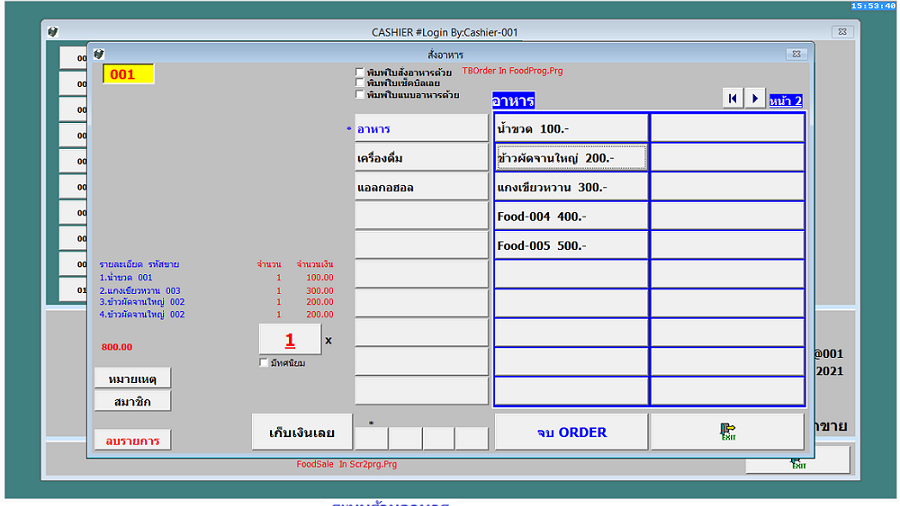Open the หมายเหตุ remark button
Viewport: 900px width, 506px height.
pos(132,378)
